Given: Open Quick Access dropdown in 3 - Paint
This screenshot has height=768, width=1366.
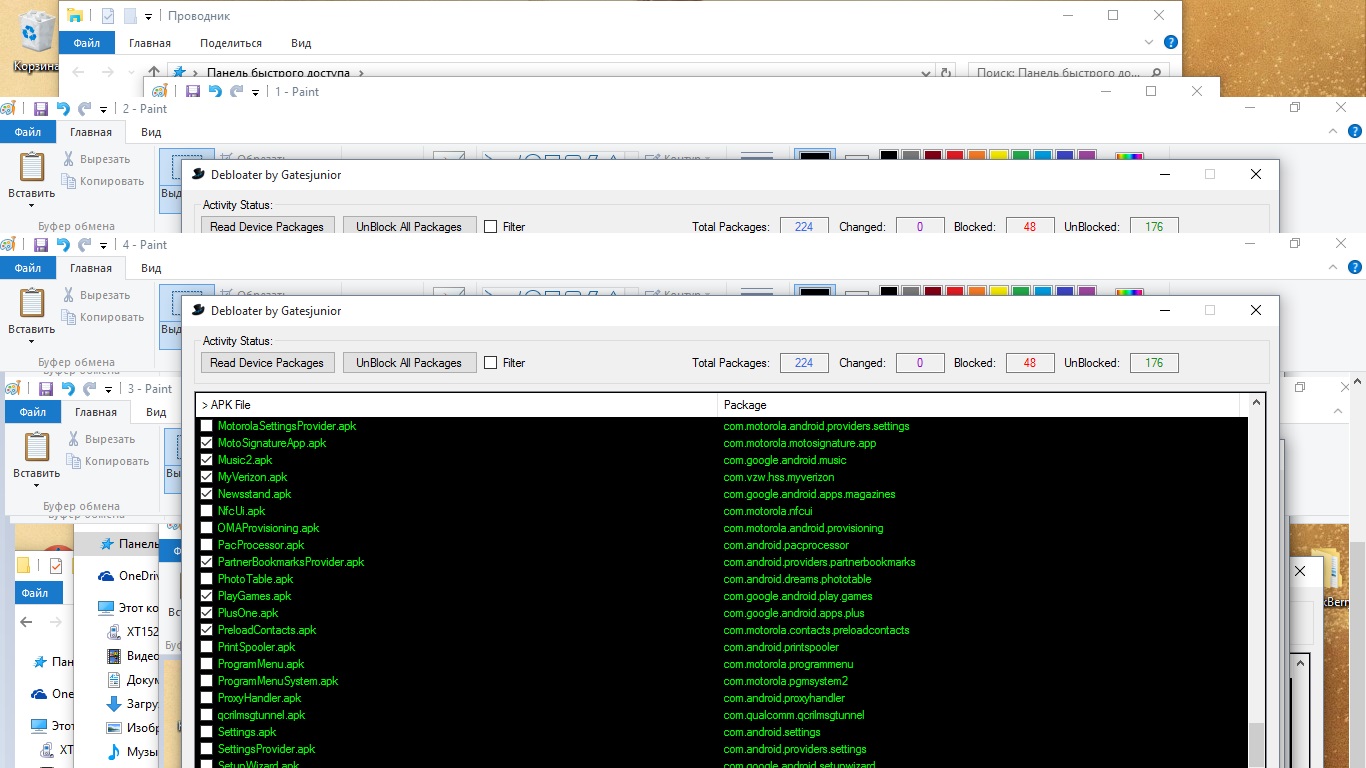Looking at the screenshot, I should click(108, 389).
